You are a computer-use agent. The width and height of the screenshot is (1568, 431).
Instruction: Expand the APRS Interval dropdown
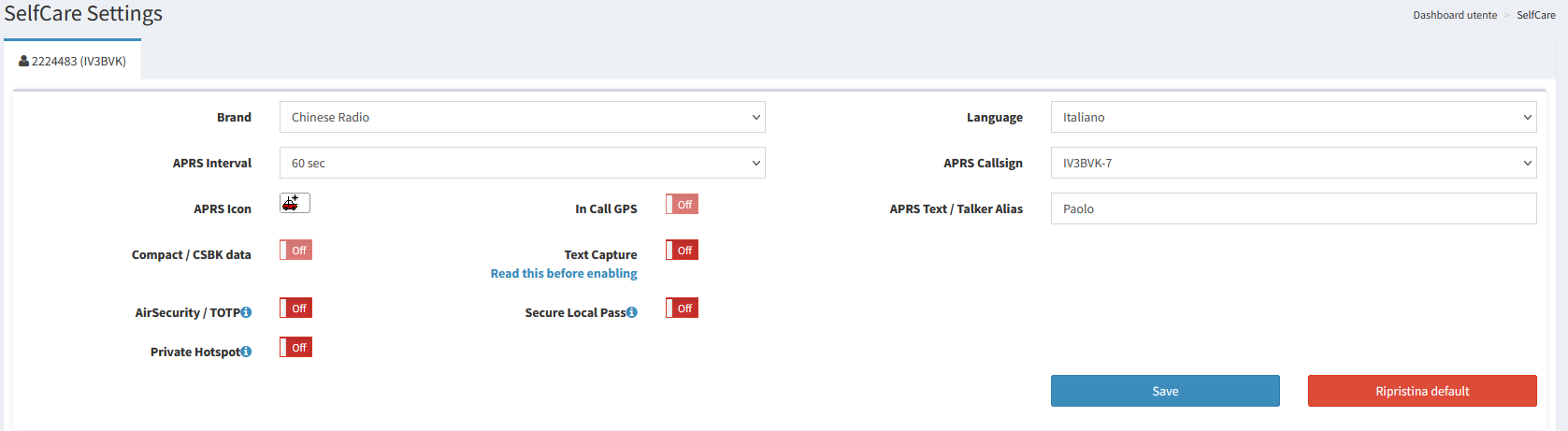(522, 163)
